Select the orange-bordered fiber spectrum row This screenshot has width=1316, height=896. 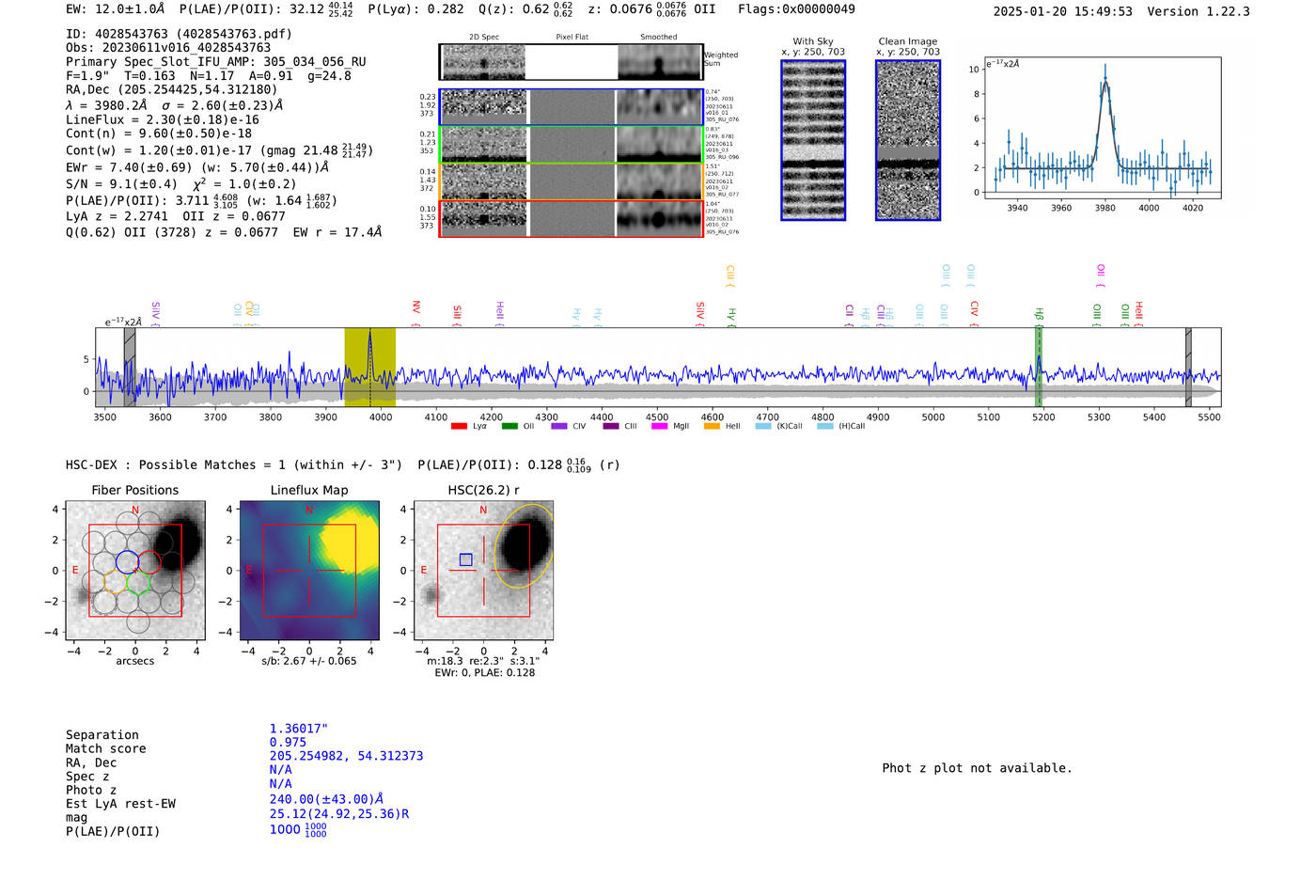572,181
